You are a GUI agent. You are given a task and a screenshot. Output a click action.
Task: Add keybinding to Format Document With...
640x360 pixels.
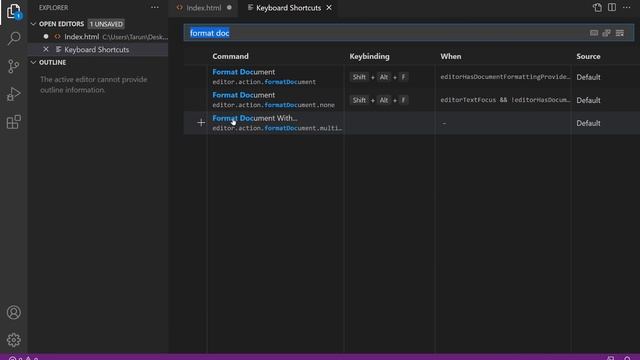[x=201, y=122]
